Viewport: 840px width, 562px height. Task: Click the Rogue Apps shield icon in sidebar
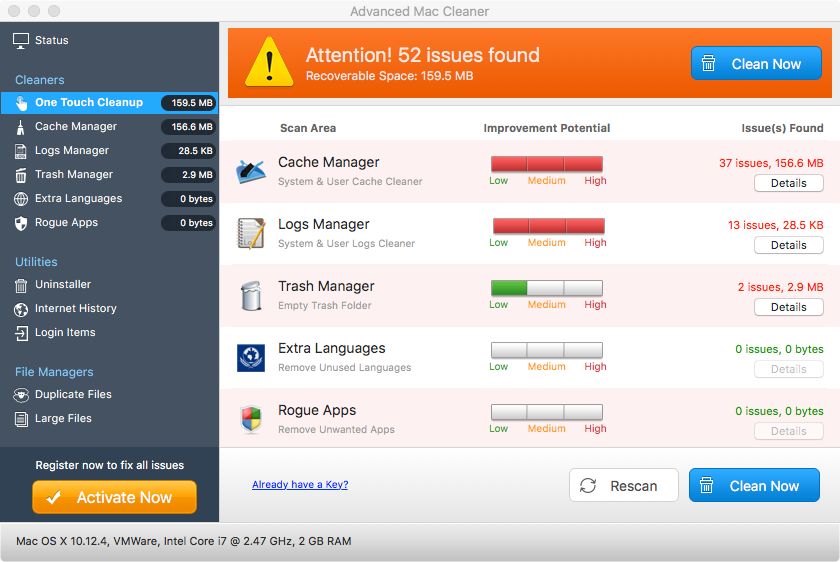(21, 223)
